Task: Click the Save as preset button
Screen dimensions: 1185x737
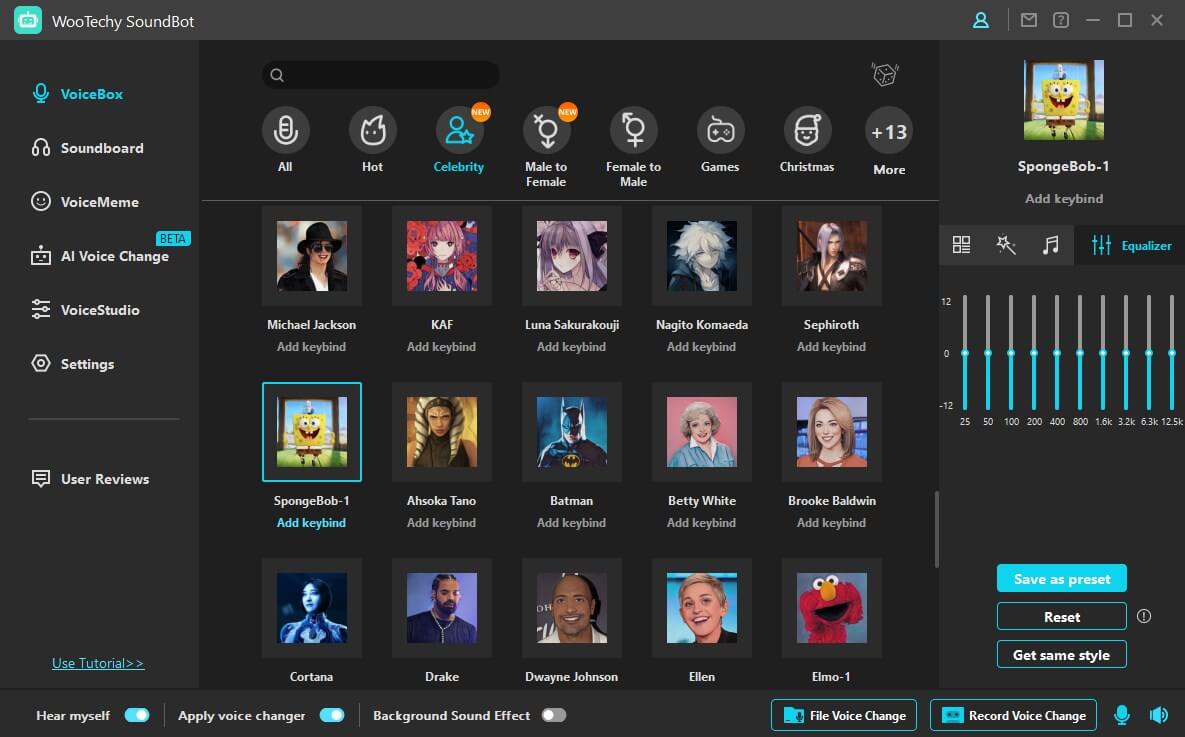Action: (1061, 579)
